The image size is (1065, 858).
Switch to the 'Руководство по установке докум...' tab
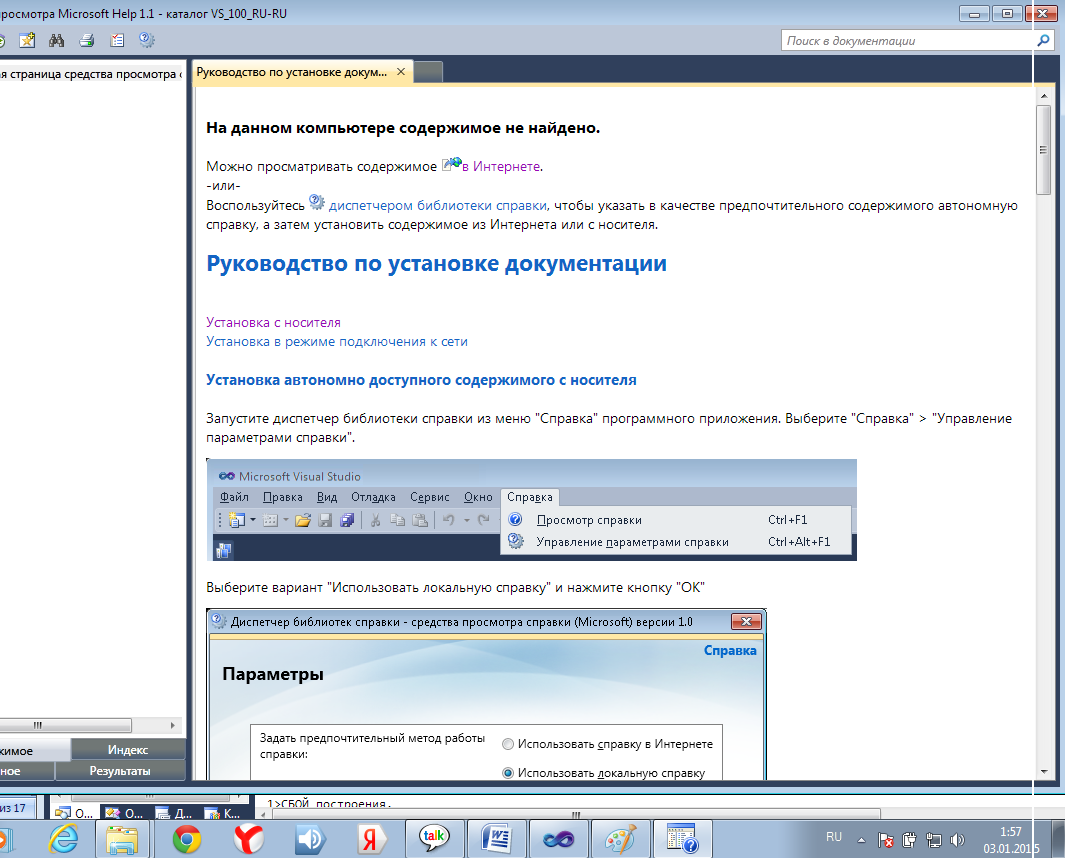click(292, 72)
